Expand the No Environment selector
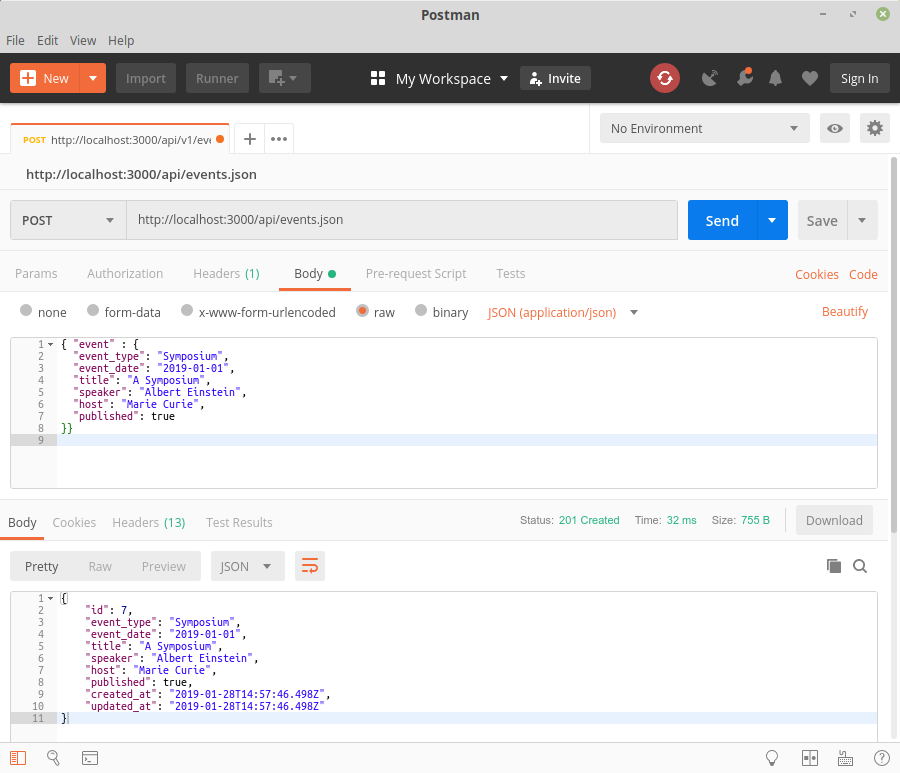900x773 pixels. [704, 128]
